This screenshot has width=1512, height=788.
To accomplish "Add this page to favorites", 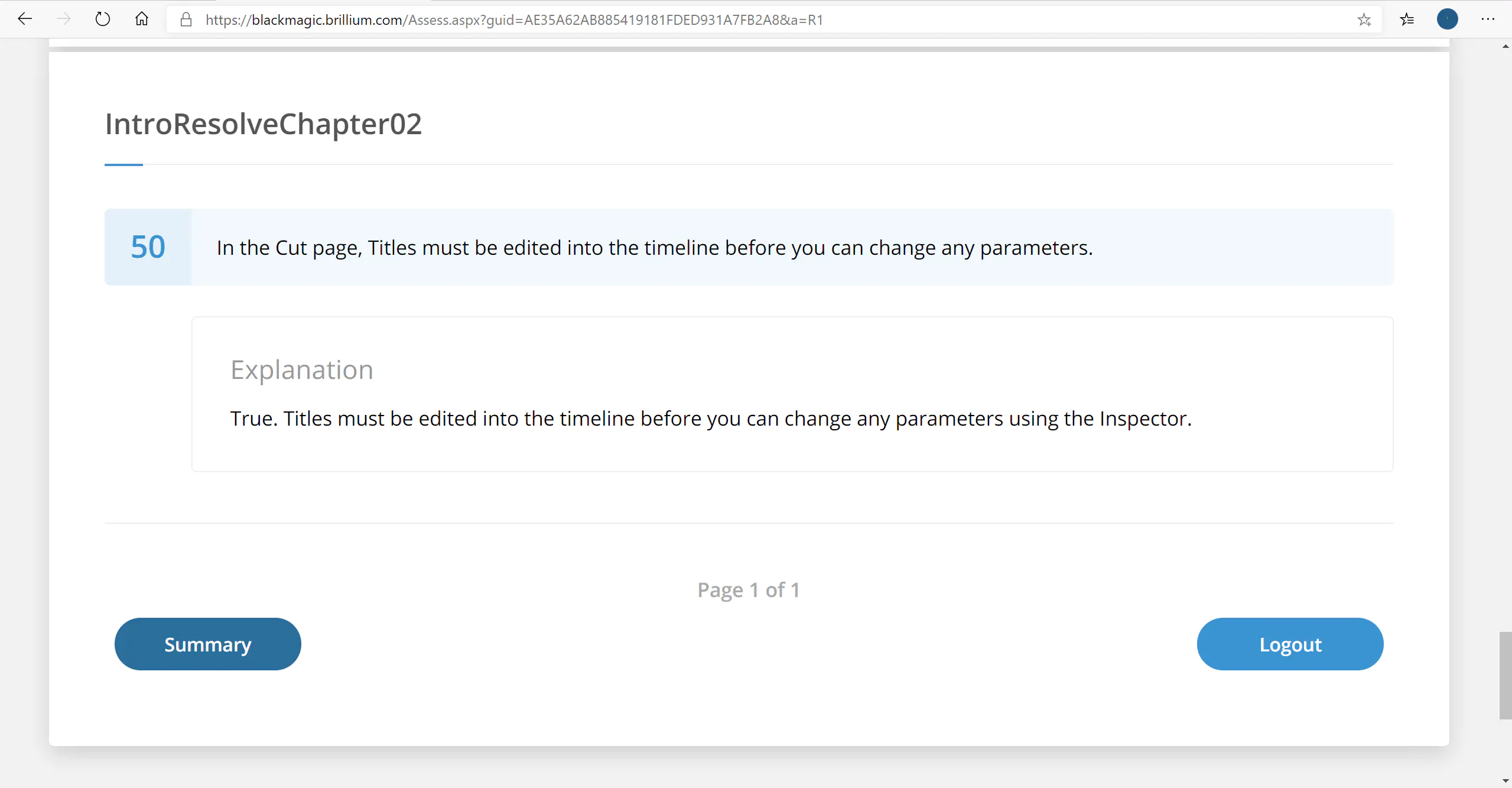I will point(1364,20).
